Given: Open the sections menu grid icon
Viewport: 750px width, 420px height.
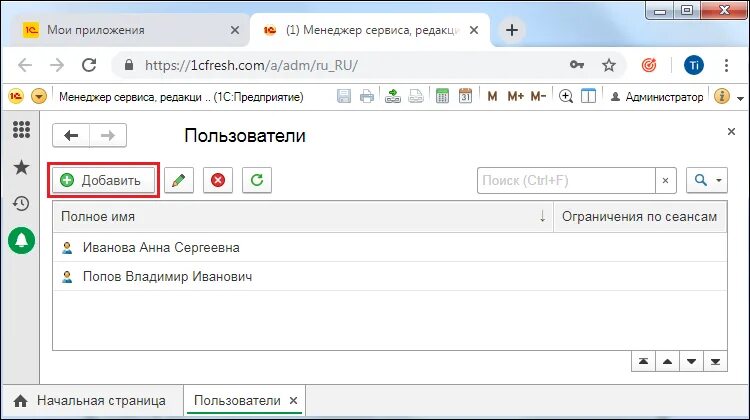Looking at the screenshot, I should click(x=22, y=129).
